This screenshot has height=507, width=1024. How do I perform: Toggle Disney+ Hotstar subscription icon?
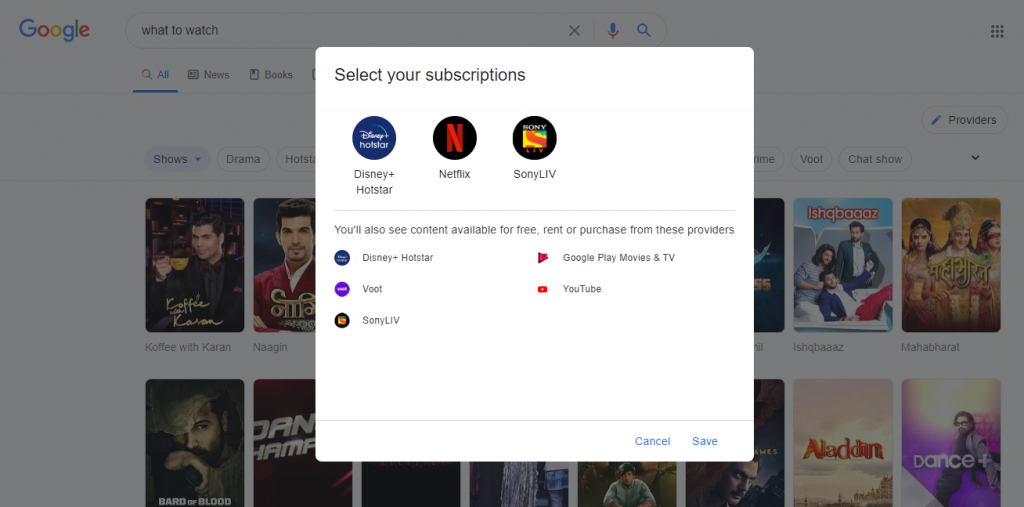pyautogui.click(x=374, y=138)
